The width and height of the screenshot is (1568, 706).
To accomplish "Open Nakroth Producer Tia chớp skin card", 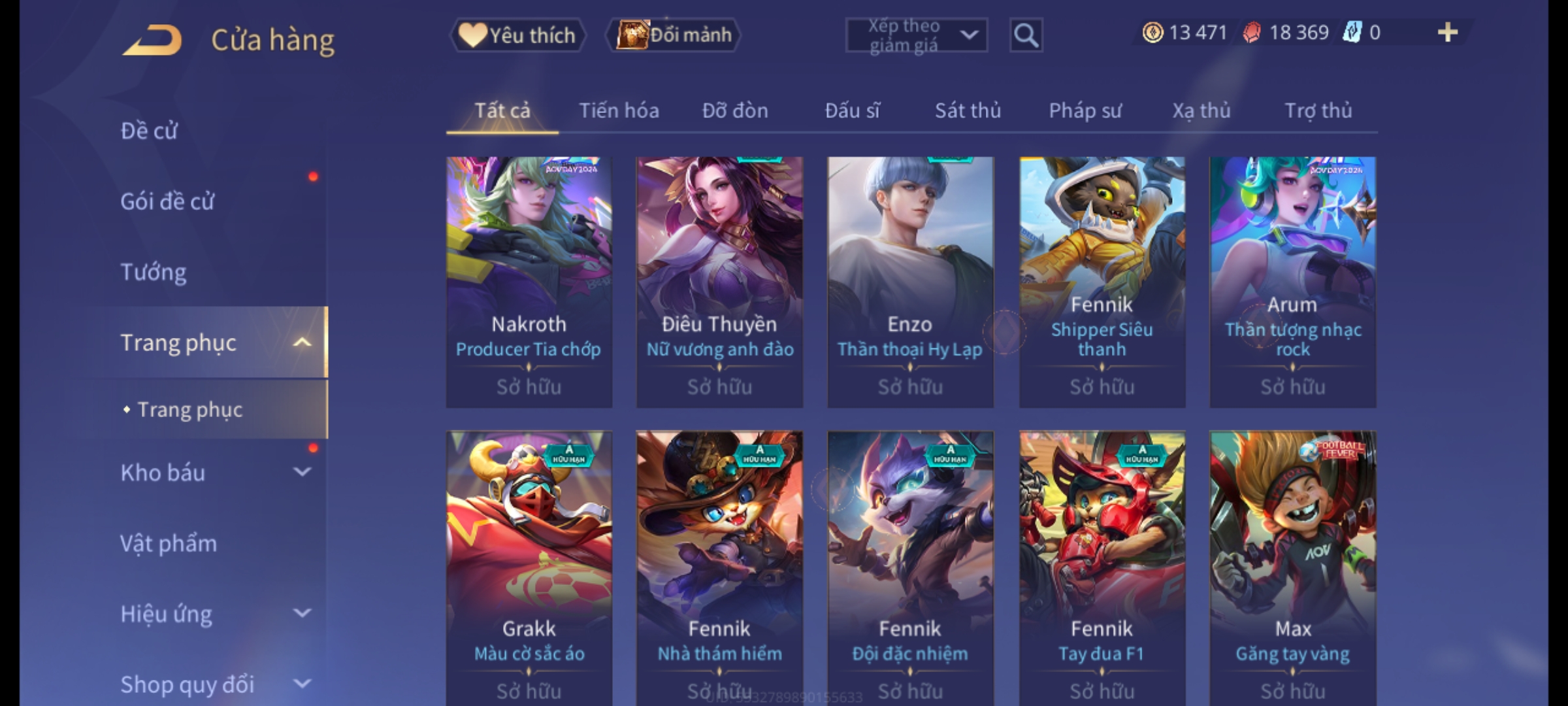I will (529, 282).
